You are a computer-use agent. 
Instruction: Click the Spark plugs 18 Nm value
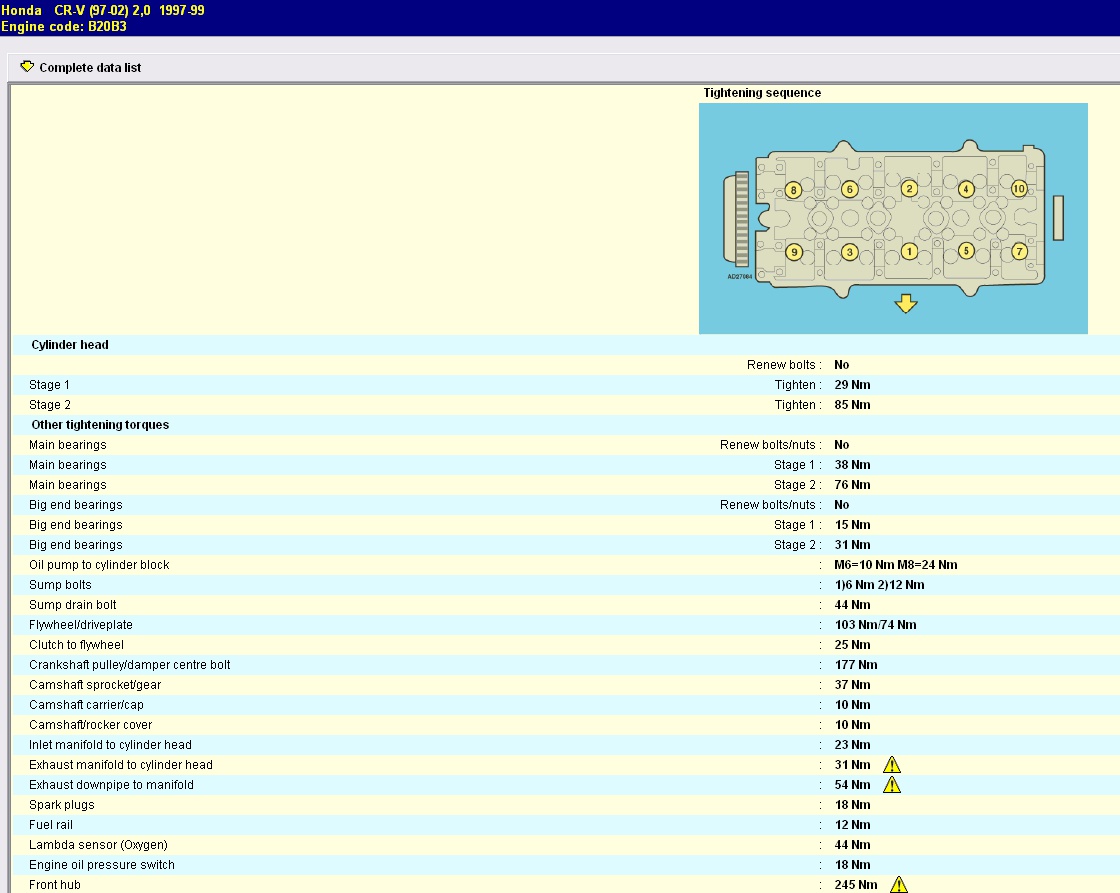(x=852, y=805)
